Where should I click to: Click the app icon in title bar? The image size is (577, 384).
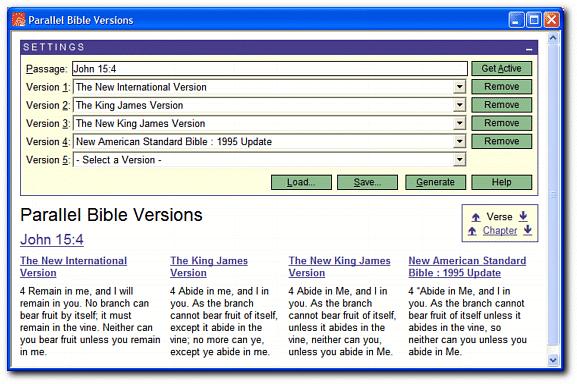18,19
